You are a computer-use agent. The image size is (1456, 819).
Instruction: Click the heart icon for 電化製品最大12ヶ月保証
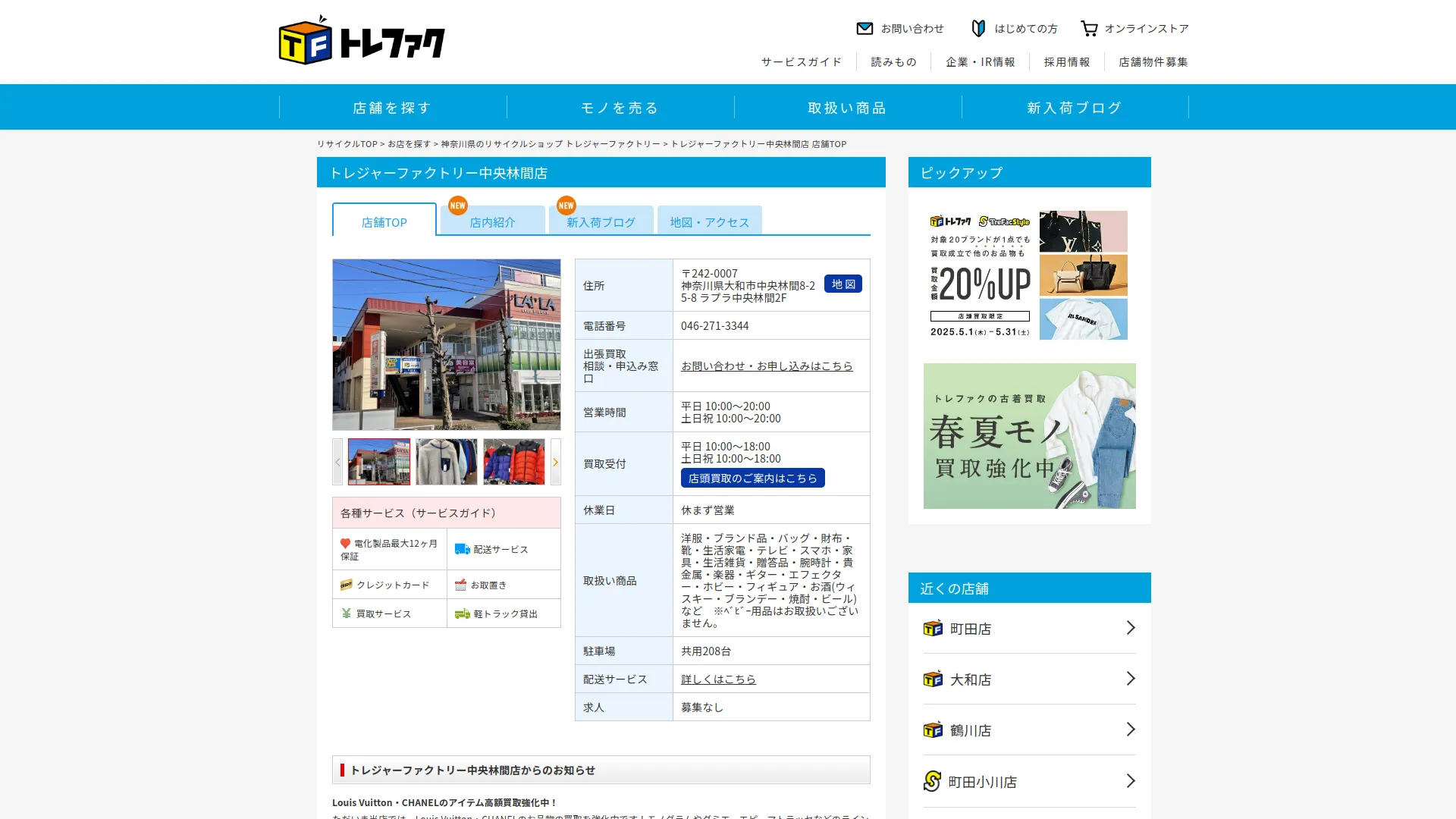[345, 543]
